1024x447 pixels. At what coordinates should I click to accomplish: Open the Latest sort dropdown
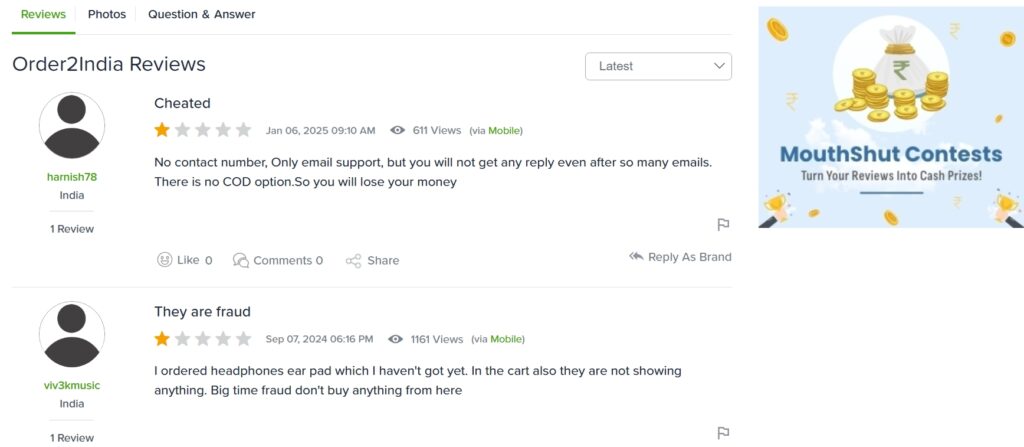point(658,66)
